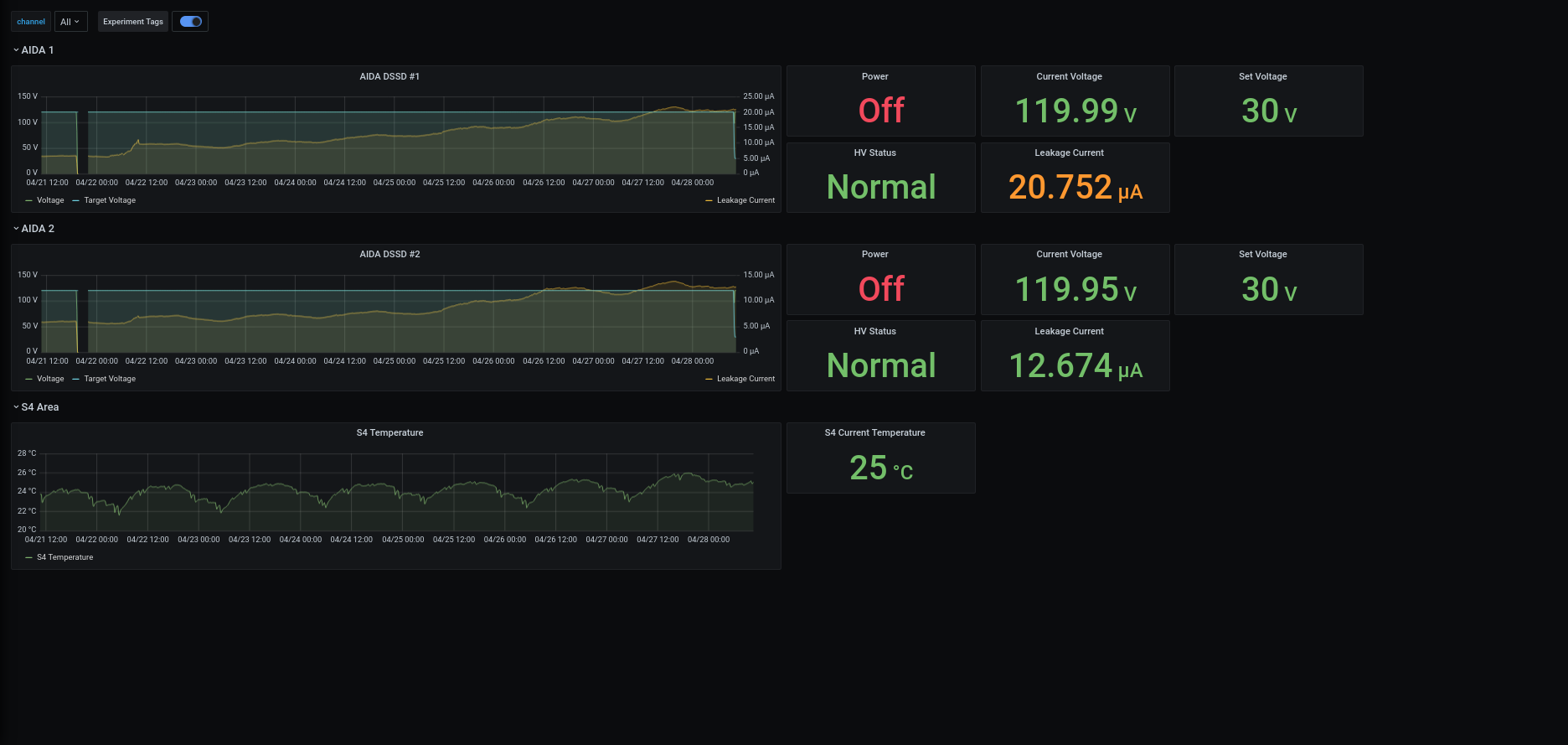Toggle Leakage Current series in DSSD #1 legend
The width and height of the screenshot is (1568, 745).
[740, 200]
